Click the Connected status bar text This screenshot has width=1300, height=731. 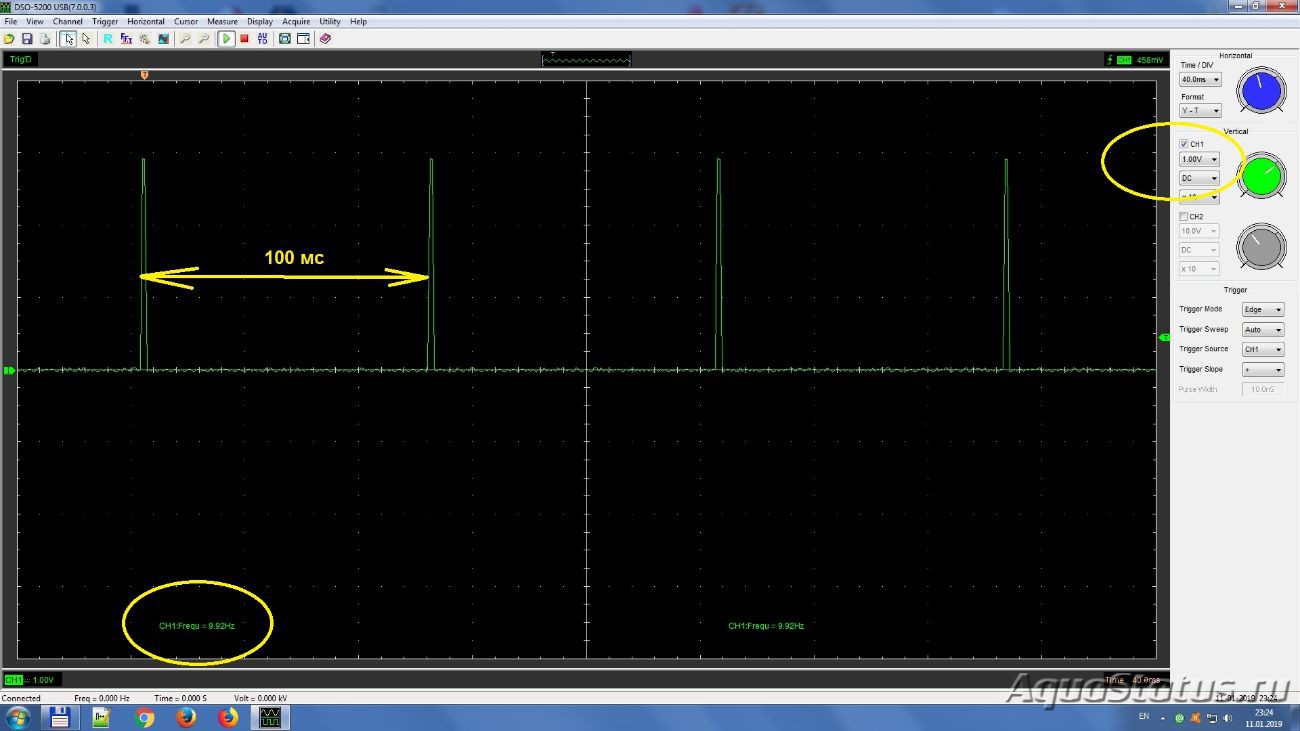21,698
